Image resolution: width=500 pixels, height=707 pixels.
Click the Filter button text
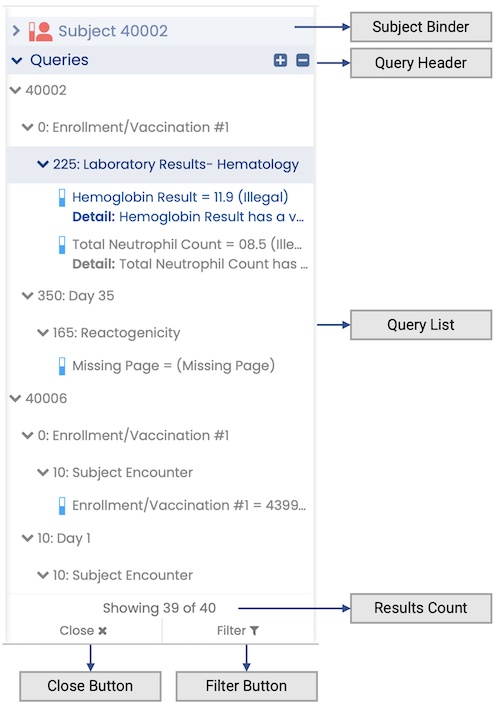point(231,631)
